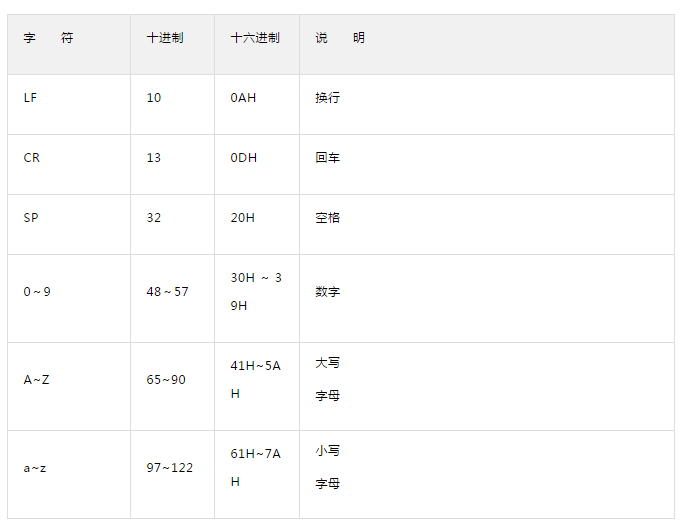Screen dimensions: 685x532
Task: Select the 97~122 decimal range cell
Action: (x=170, y=468)
